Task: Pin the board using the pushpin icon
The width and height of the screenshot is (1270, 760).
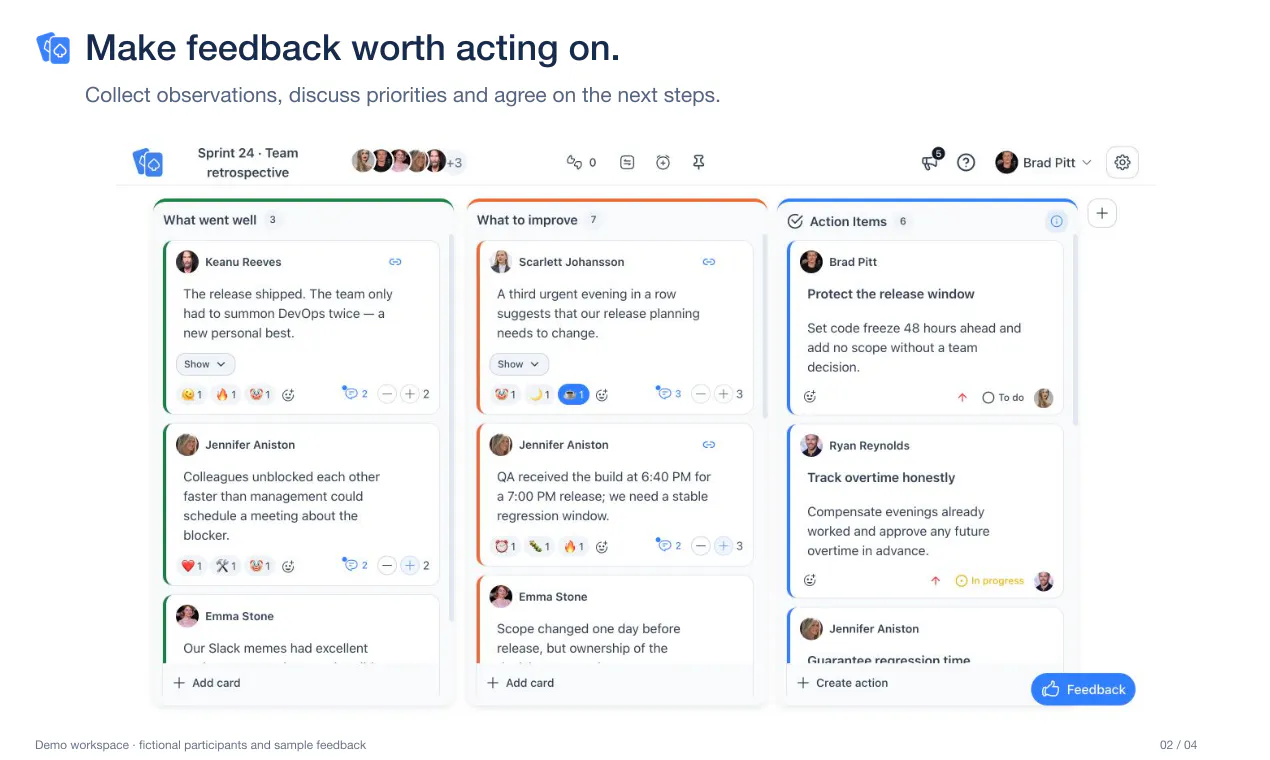Action: 699,162
